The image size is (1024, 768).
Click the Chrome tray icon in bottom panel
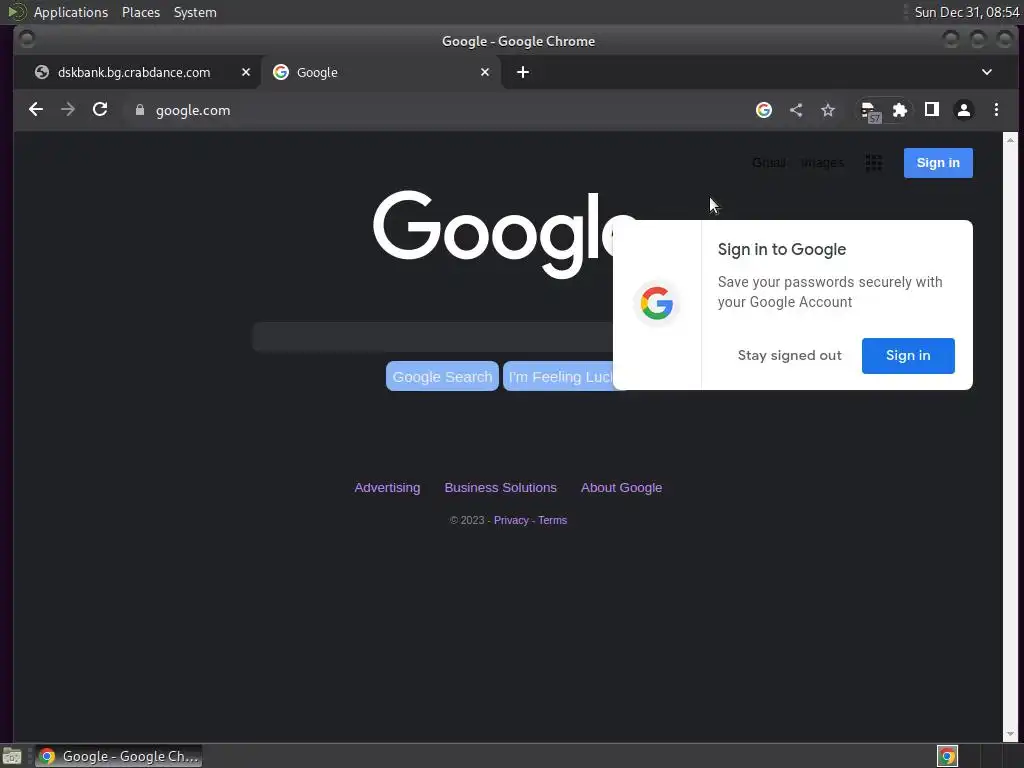coord(947,756)
